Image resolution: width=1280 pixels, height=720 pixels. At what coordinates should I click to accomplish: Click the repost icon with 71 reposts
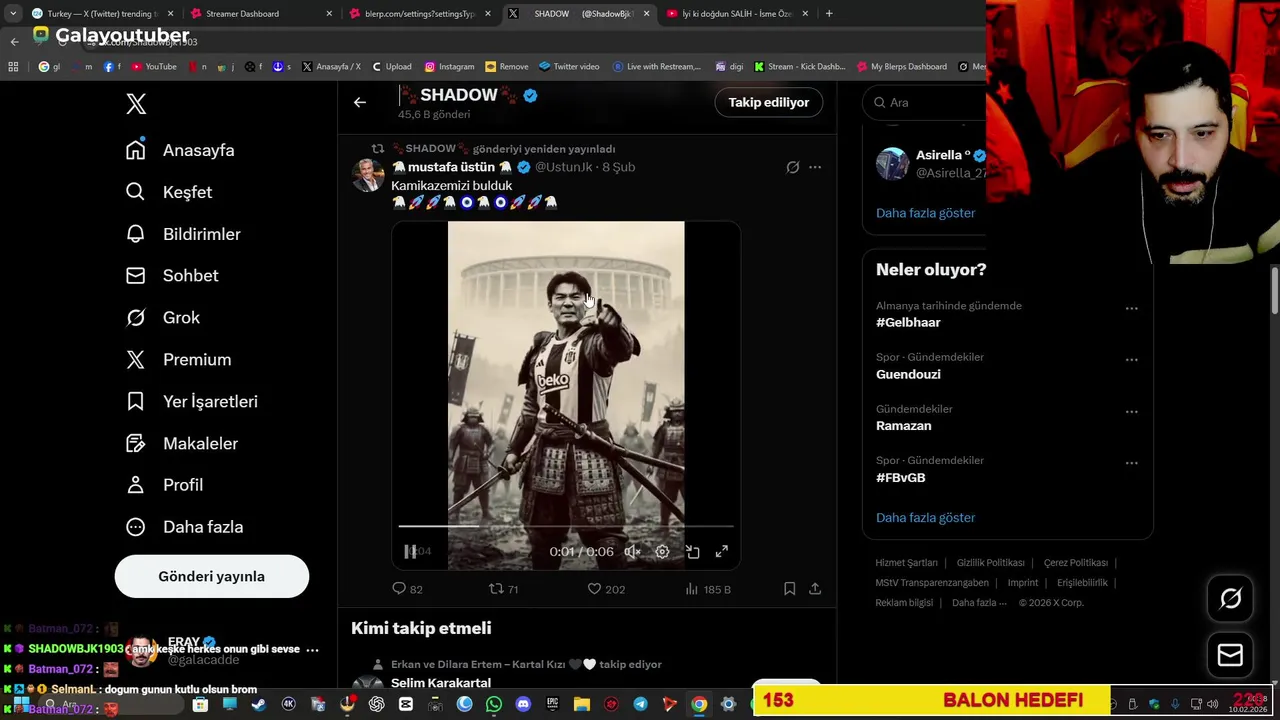pos(496,589)
